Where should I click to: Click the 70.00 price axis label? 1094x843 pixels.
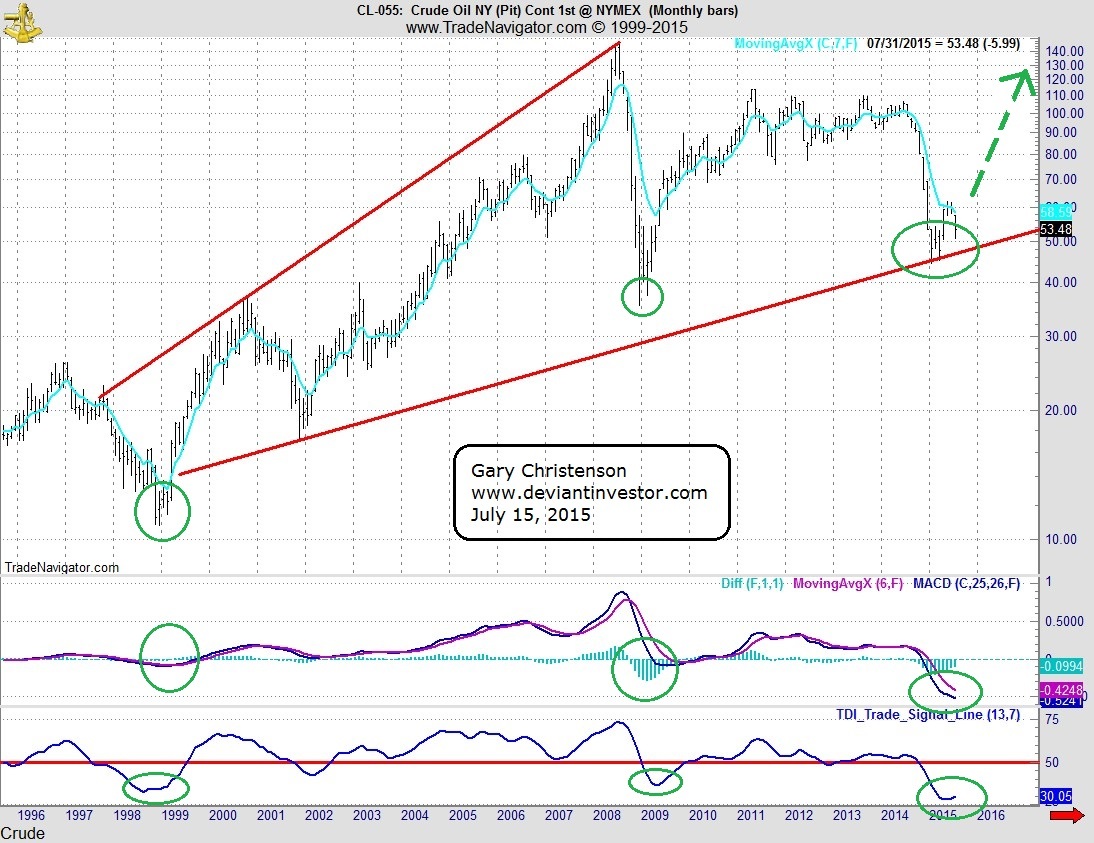coord(1061,179)
